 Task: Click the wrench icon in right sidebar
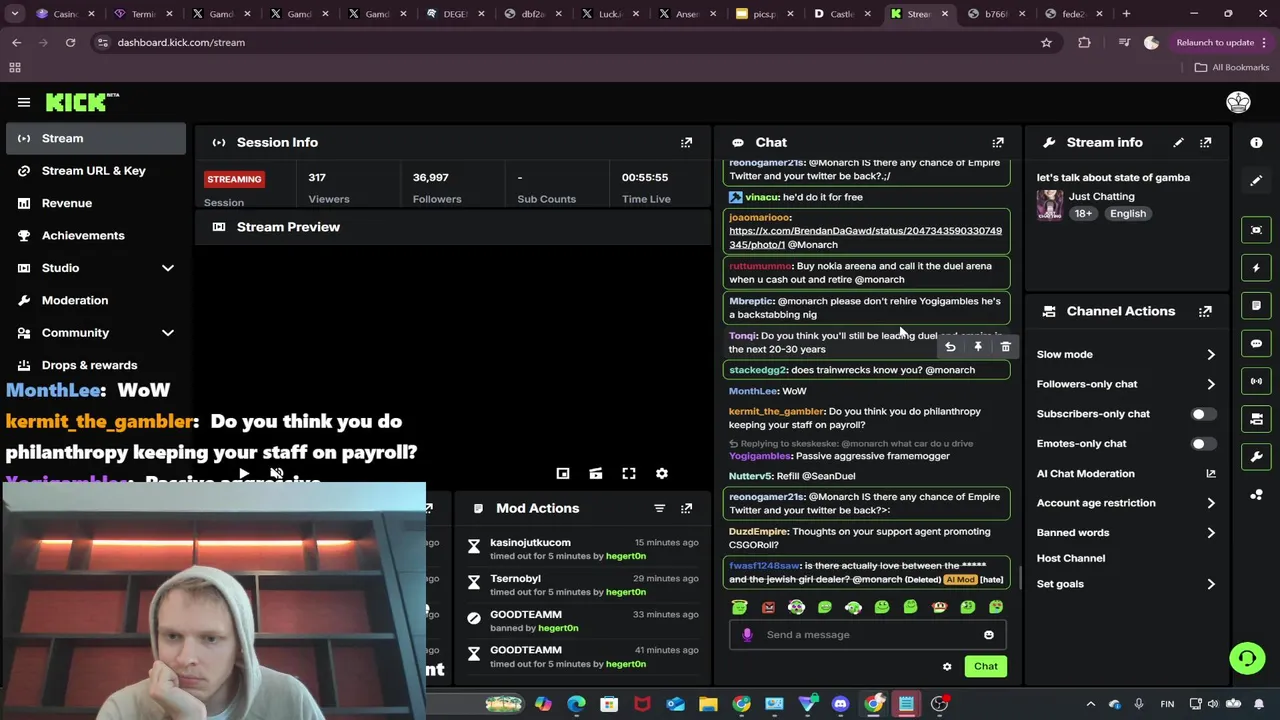tap(1256, 457)
